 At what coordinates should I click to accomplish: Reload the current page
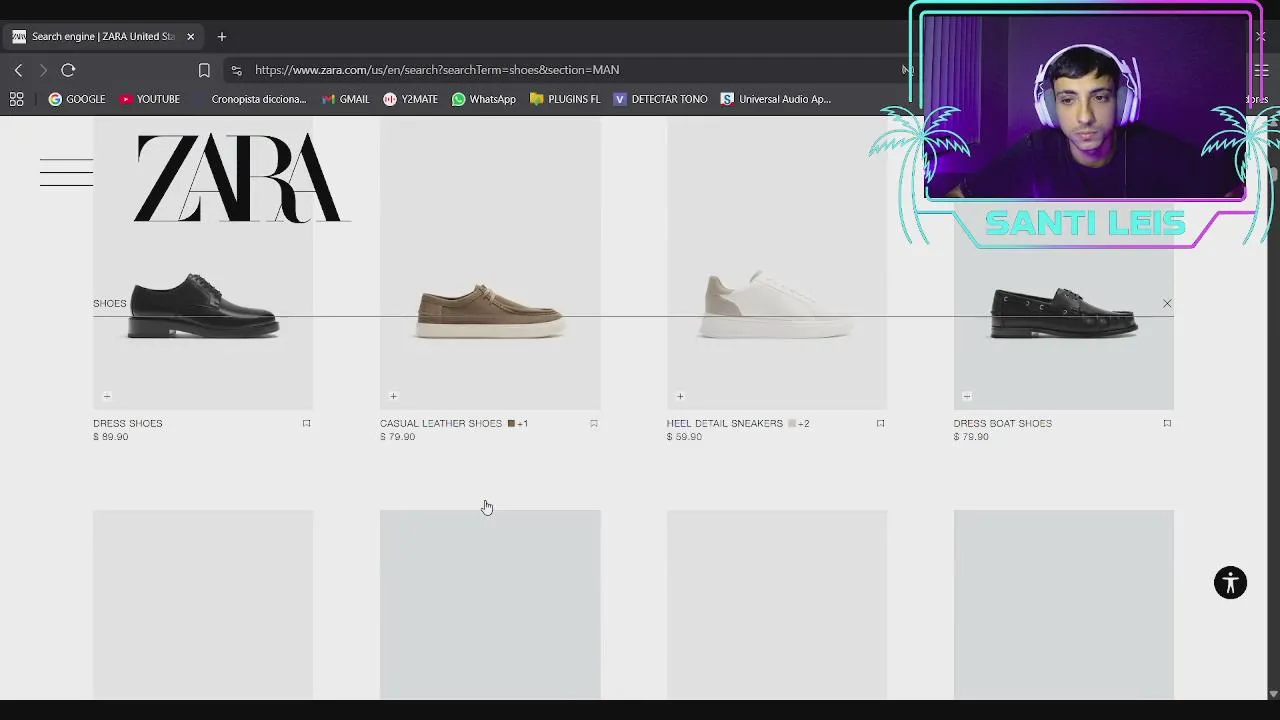point(68,70)
